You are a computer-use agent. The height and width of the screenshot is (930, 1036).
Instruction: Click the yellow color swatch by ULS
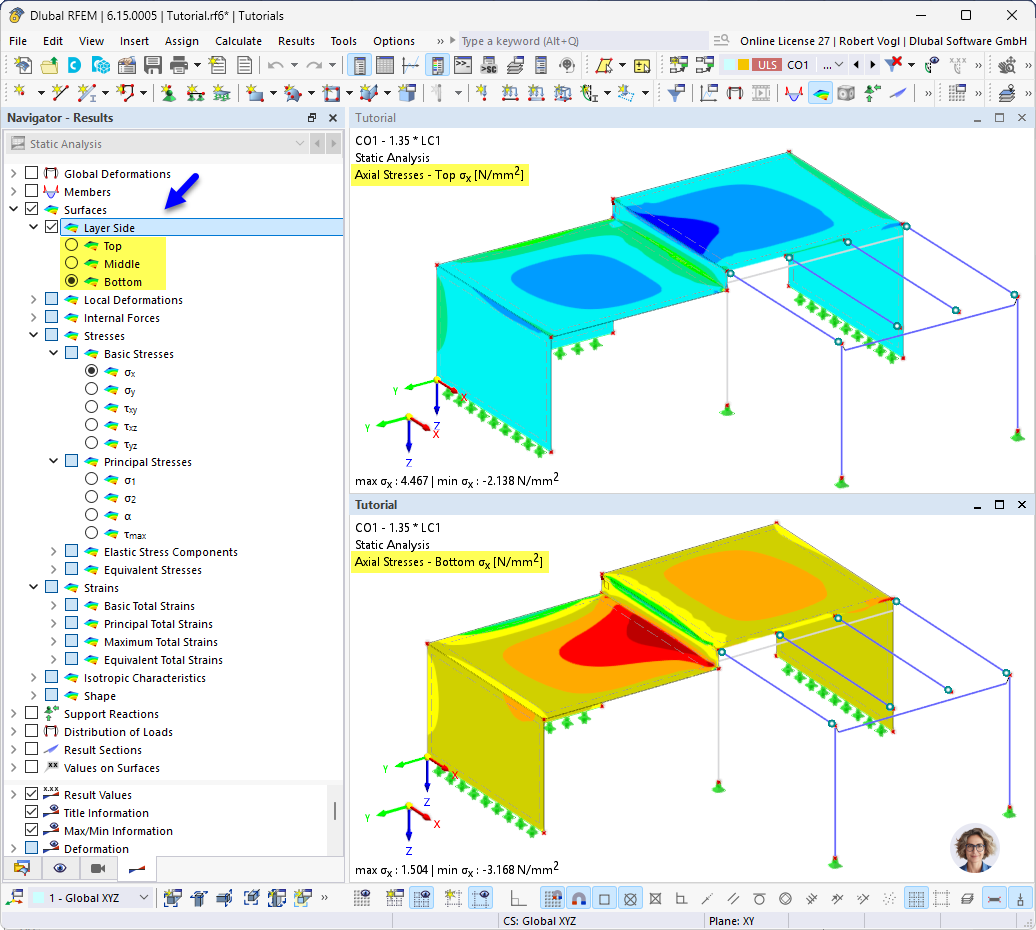point(743,65)
